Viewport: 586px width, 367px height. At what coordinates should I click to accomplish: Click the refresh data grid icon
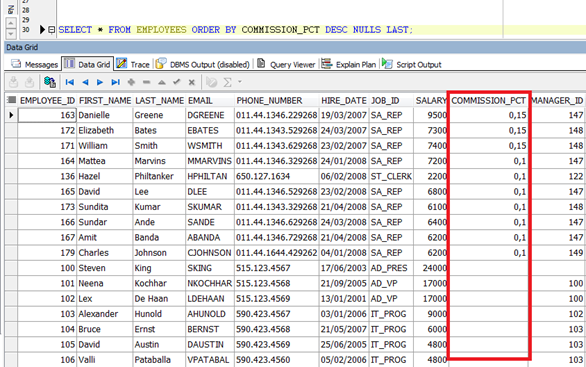pyautogui.click(x=50, y=82)
